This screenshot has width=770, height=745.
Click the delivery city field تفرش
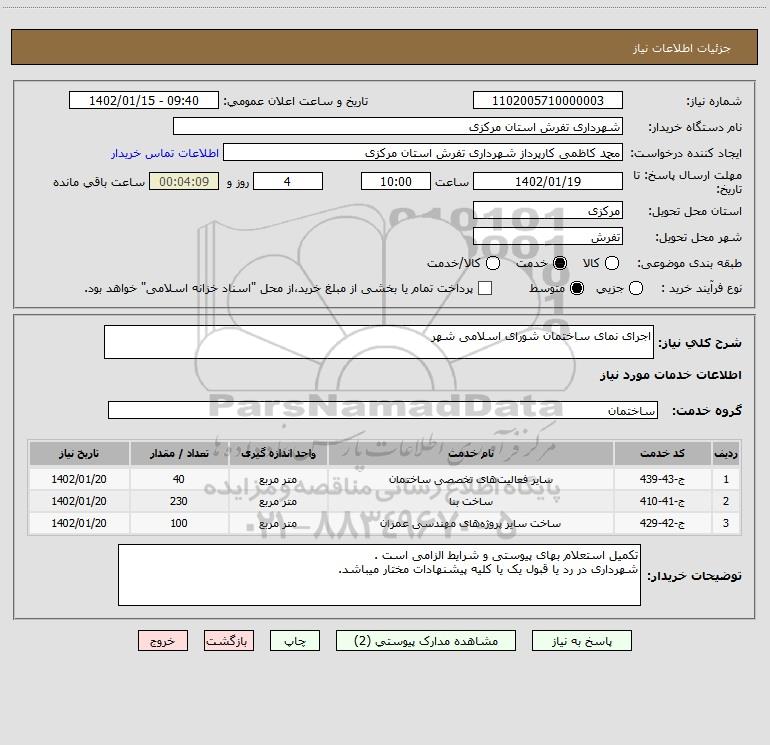click(x=548, y=236)
